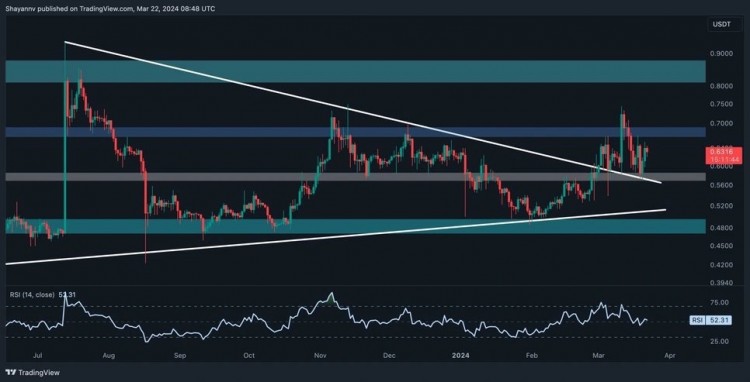Click the Sep label on the time axis

(180, 356)
